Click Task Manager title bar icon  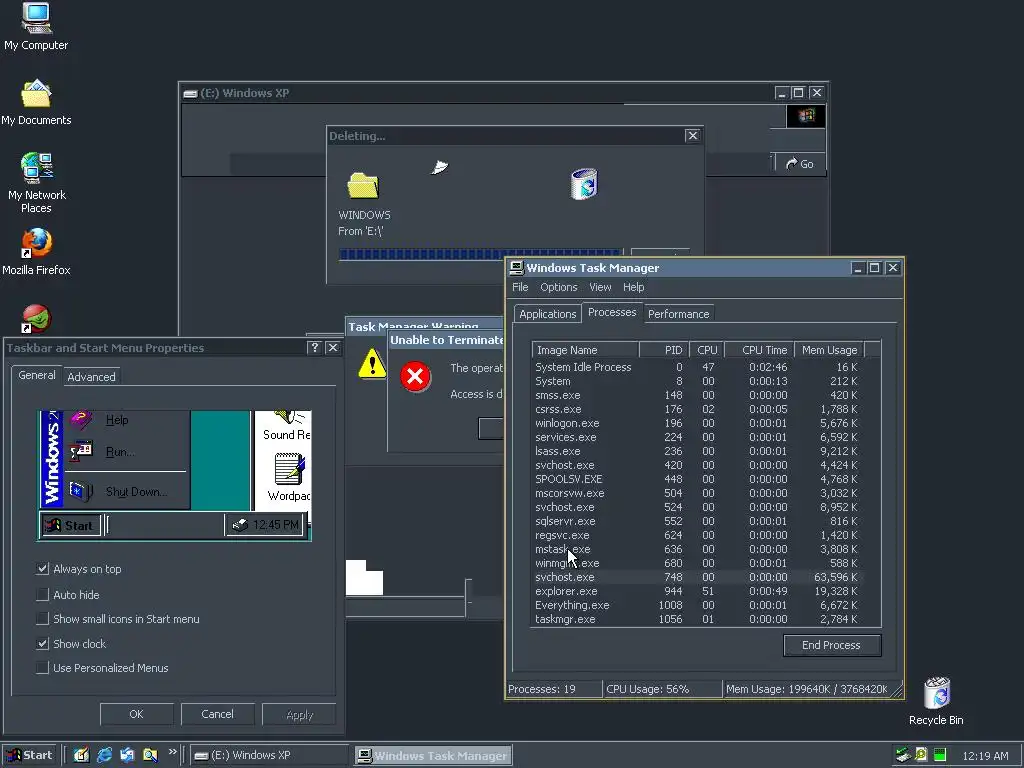[x=517, y=268]
